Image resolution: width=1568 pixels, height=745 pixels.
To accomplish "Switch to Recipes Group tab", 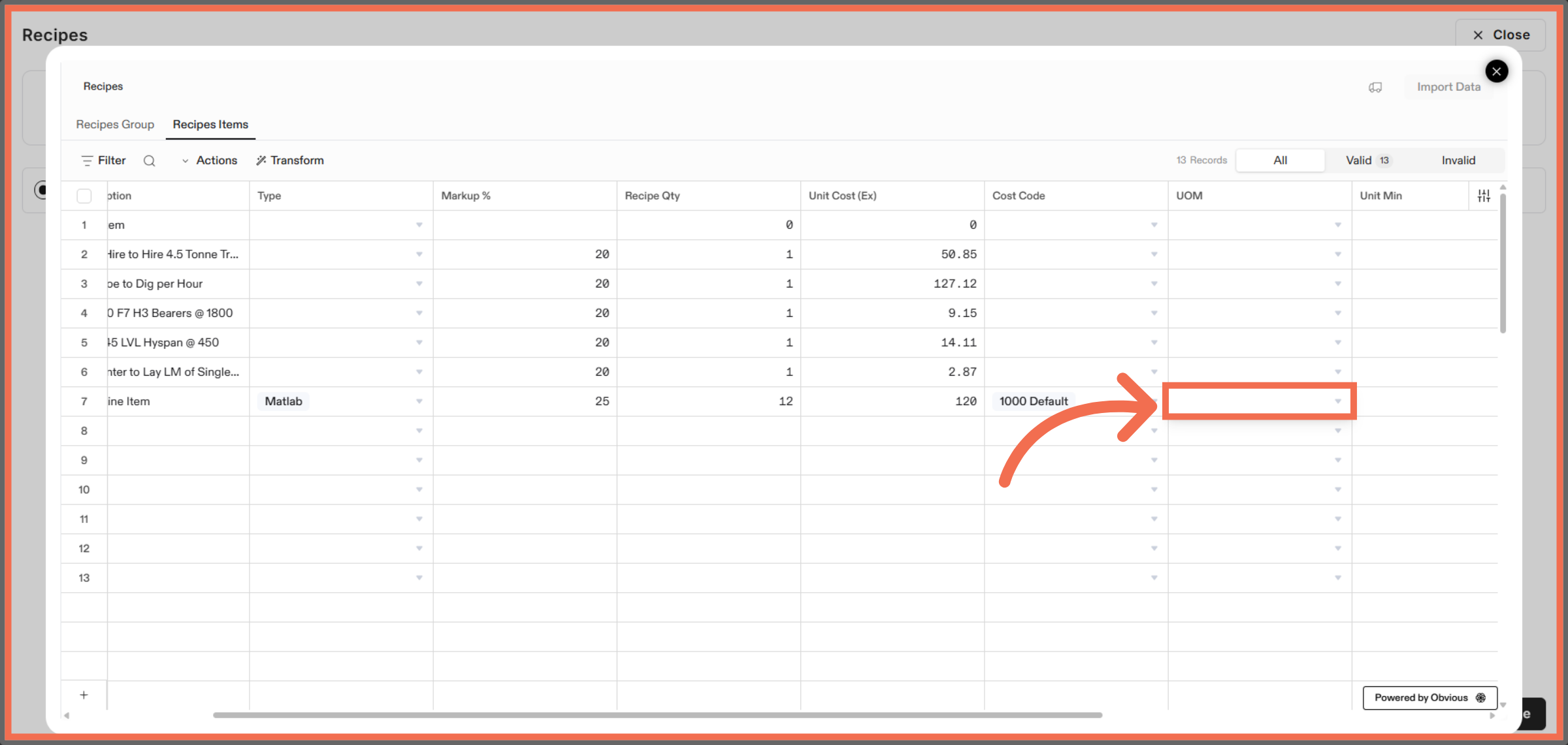I will (115, 124).
